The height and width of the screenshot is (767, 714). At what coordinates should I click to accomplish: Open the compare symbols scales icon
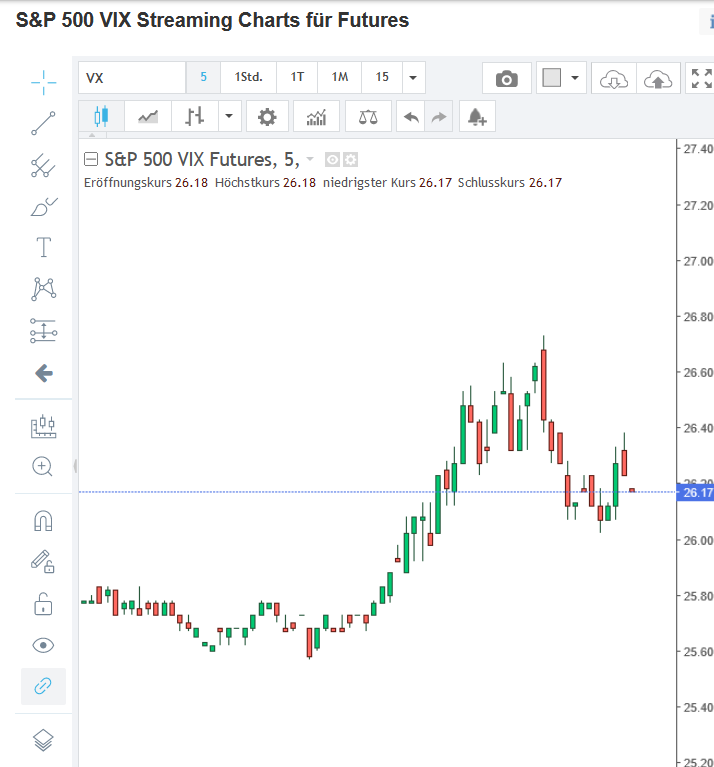(368, 117)
